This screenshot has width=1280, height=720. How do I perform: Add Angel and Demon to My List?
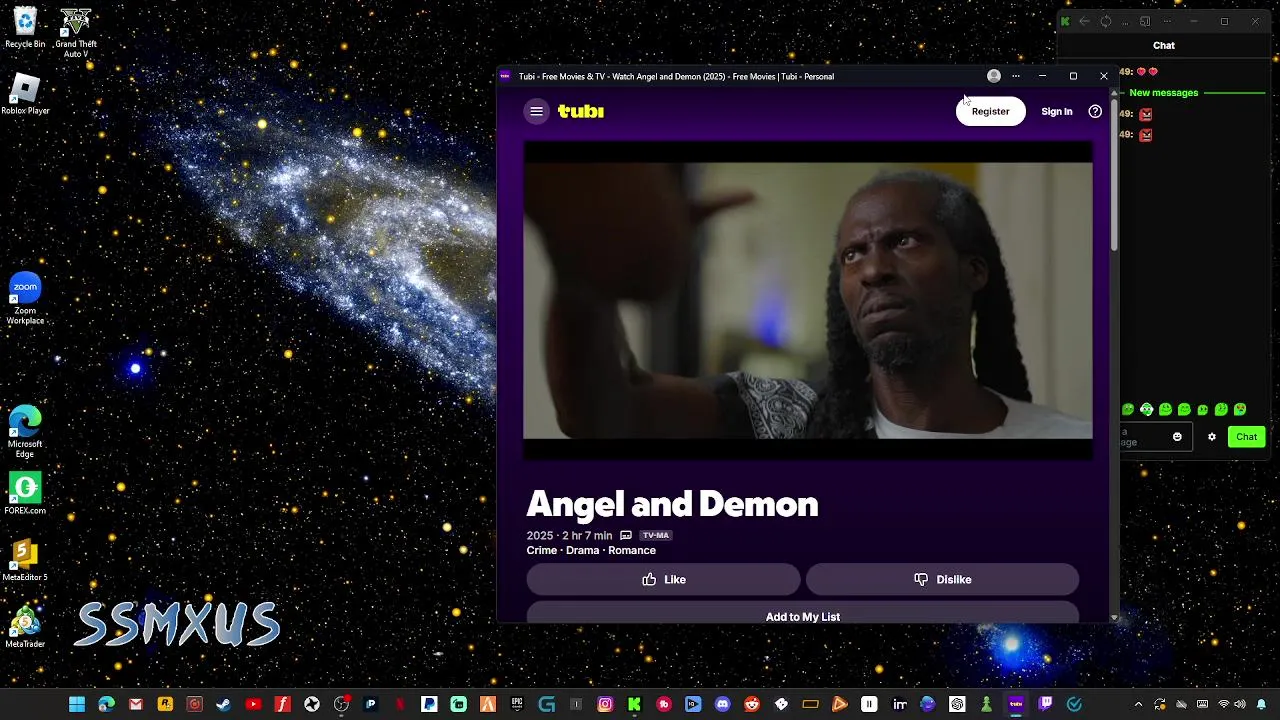coord(803,614)
